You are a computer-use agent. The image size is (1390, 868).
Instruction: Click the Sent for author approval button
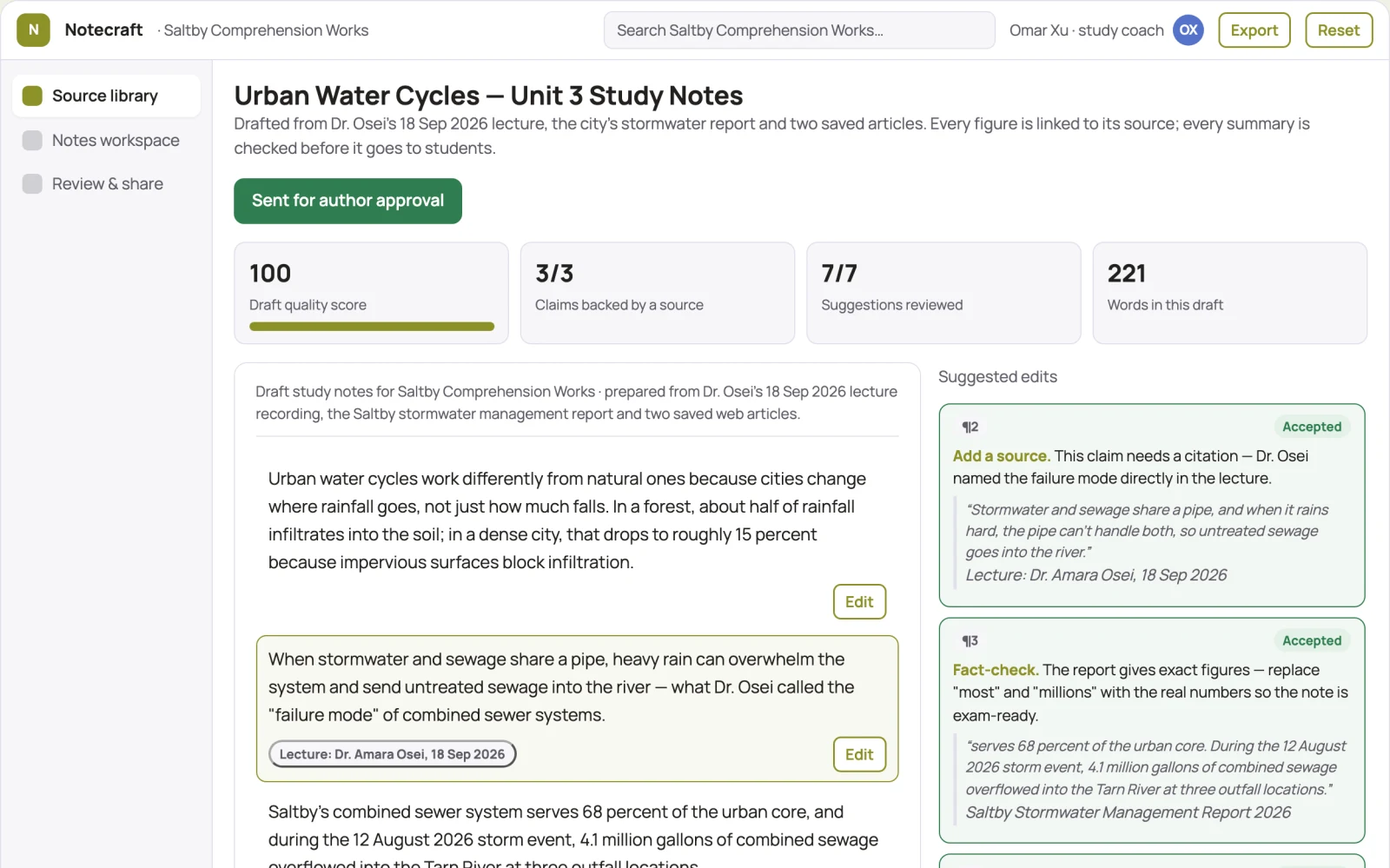click(347, 201)
